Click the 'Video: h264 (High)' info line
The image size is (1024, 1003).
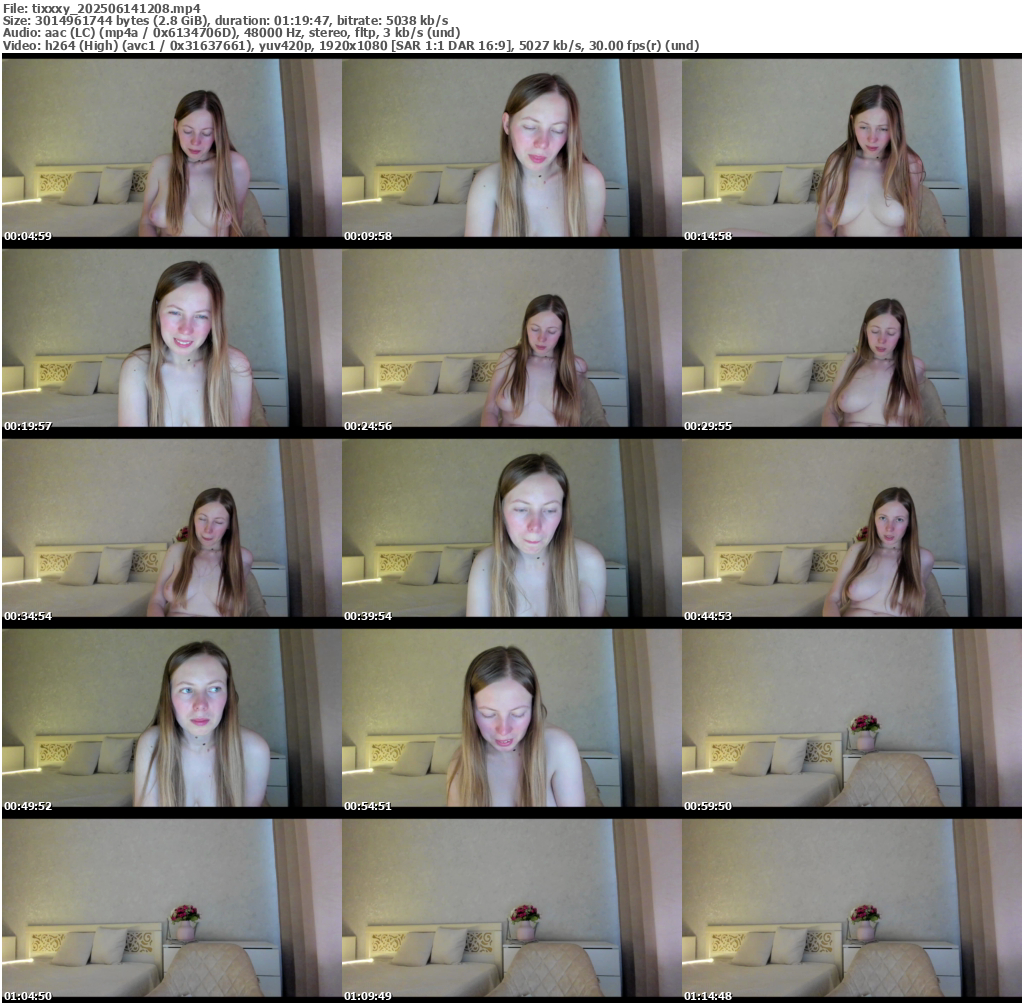click(x=351, y=46)
